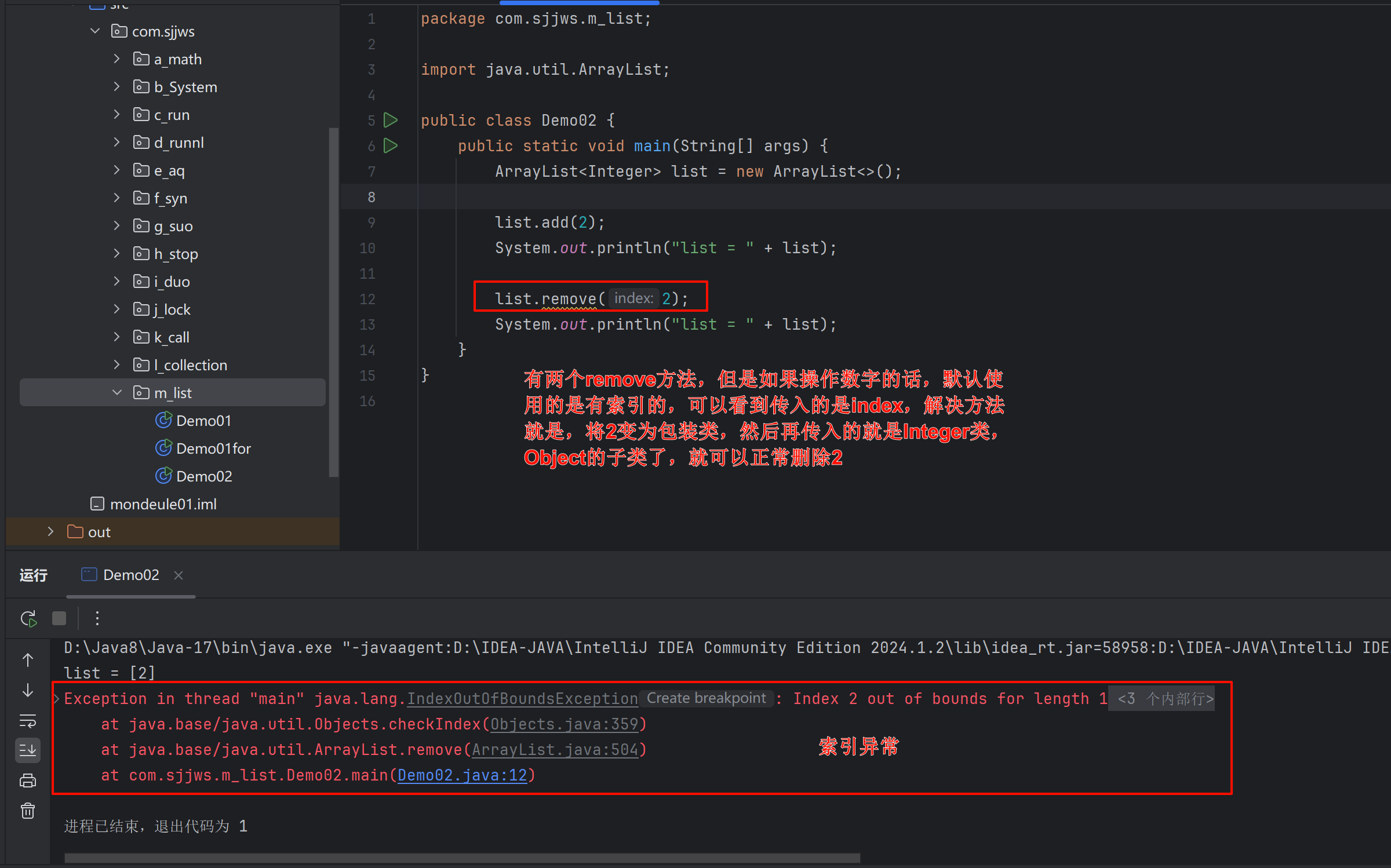Select the Demo02 run tab

tap(130, 575)
